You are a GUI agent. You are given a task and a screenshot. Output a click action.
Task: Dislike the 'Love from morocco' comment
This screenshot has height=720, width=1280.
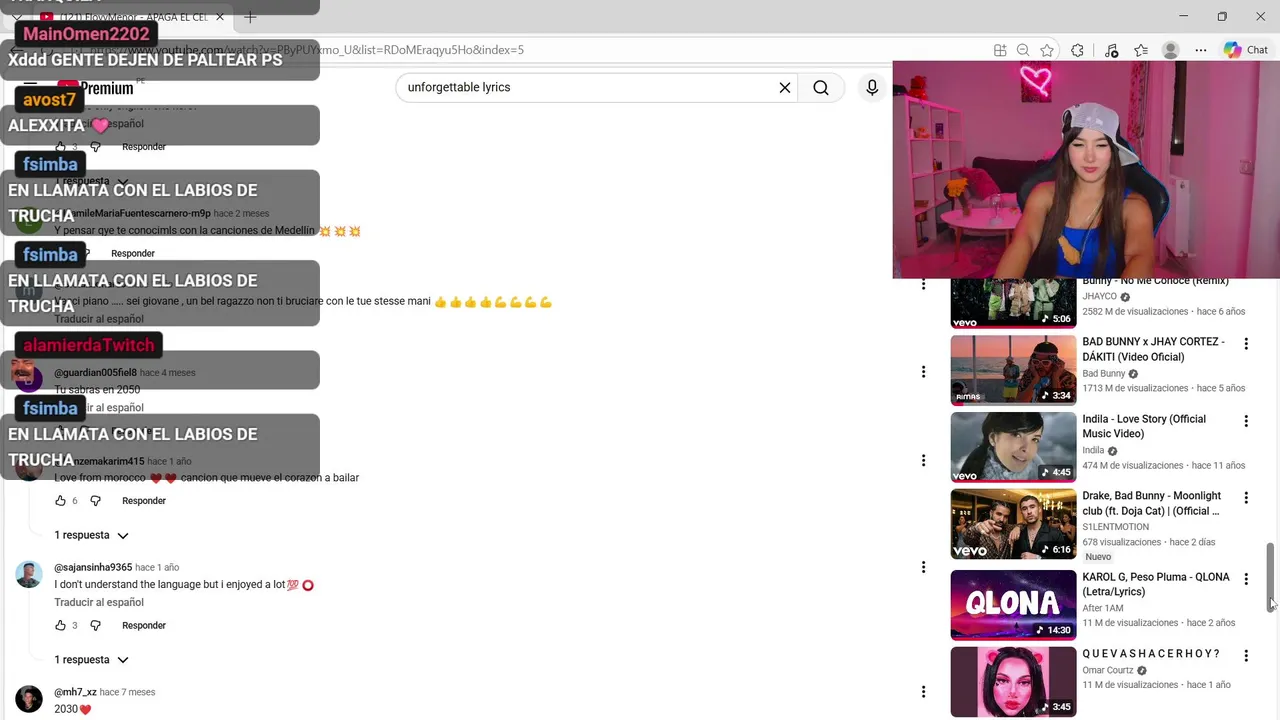96,501
